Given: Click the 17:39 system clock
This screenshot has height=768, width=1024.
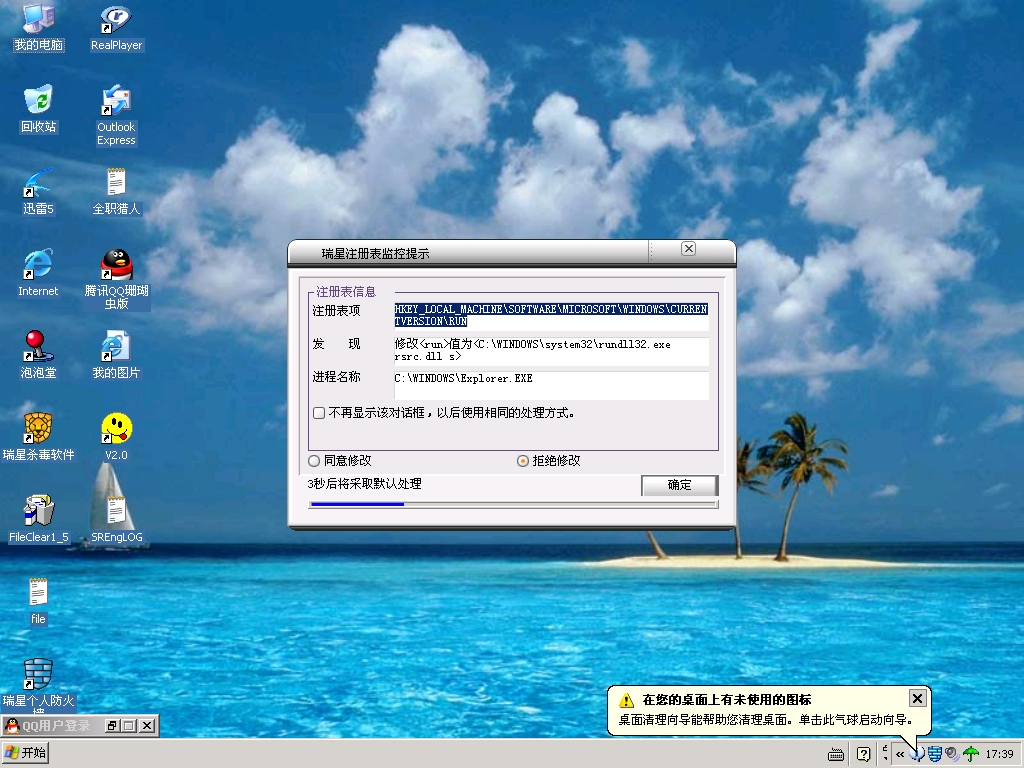Looking at the screenshot, I should click(x=999, y=754).
